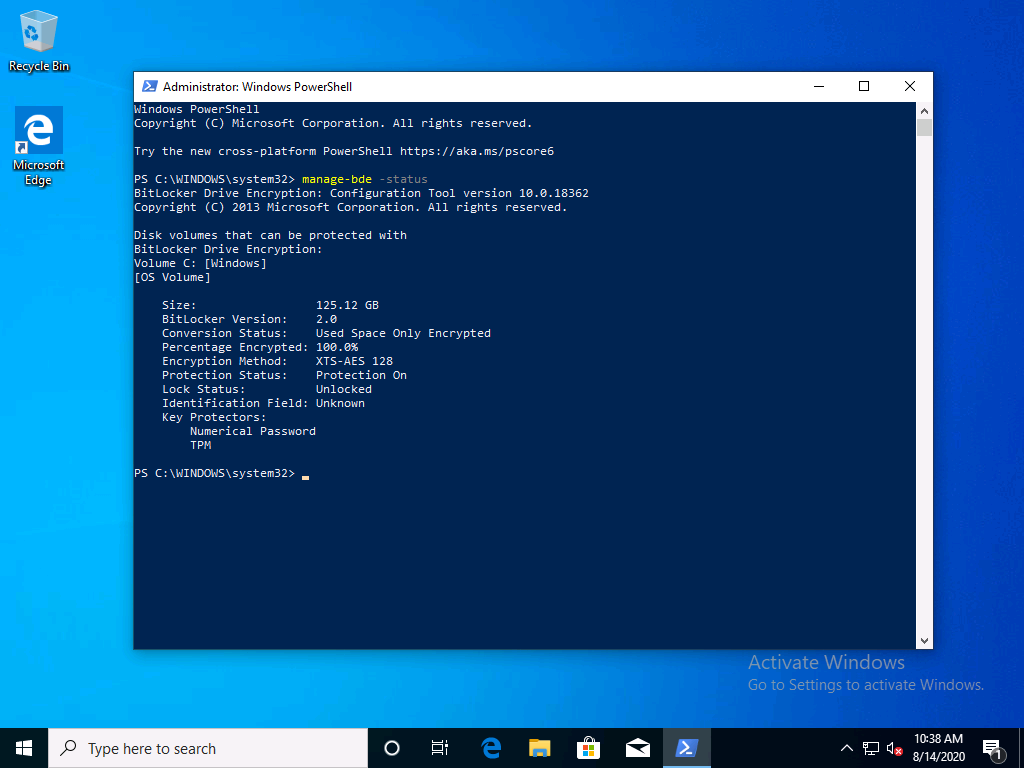Image resolution: width=1024 pixels, height=768 pixels.
Task: Click the version 10.0.18362 text
Action: (x=526, y=193)
